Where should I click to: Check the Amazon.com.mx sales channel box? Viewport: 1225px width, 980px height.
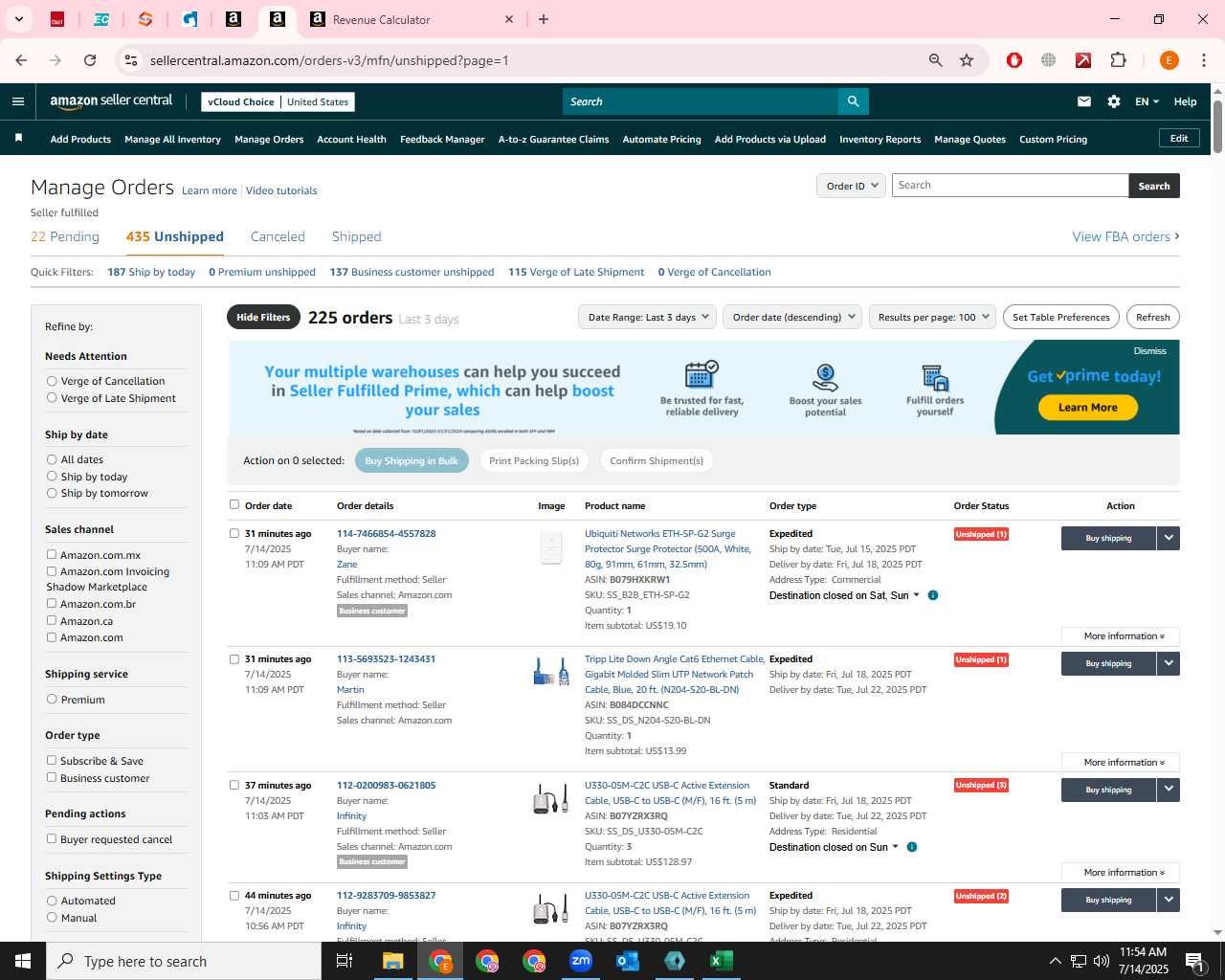(x=52, y=554)
